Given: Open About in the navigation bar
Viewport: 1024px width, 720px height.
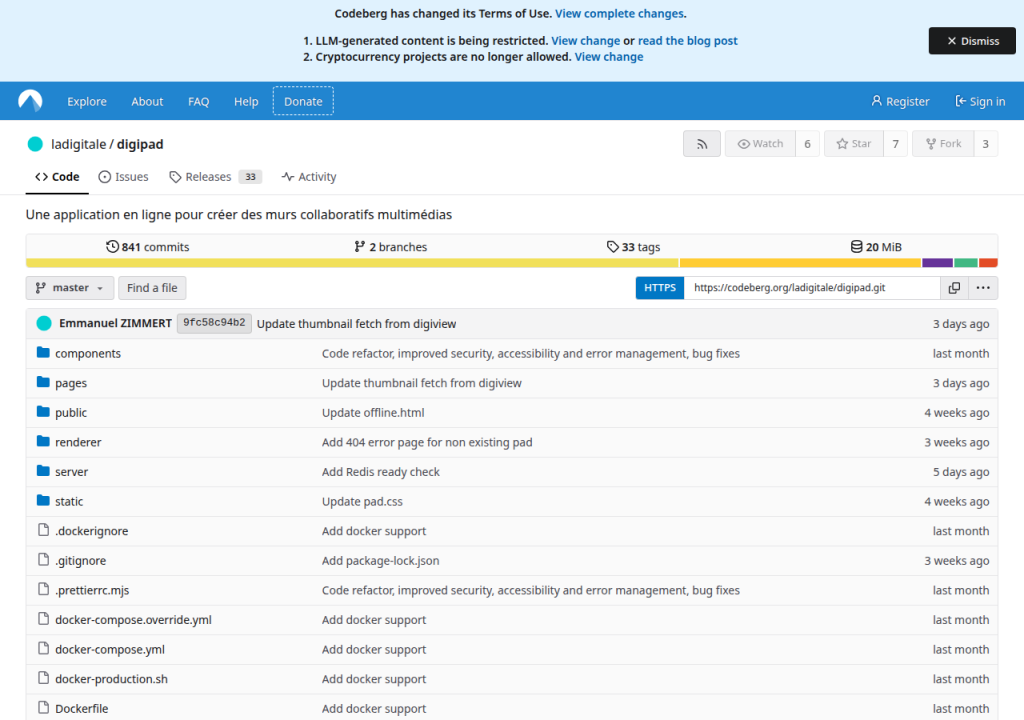Looking at the screenshot, I should coord(147,101).
